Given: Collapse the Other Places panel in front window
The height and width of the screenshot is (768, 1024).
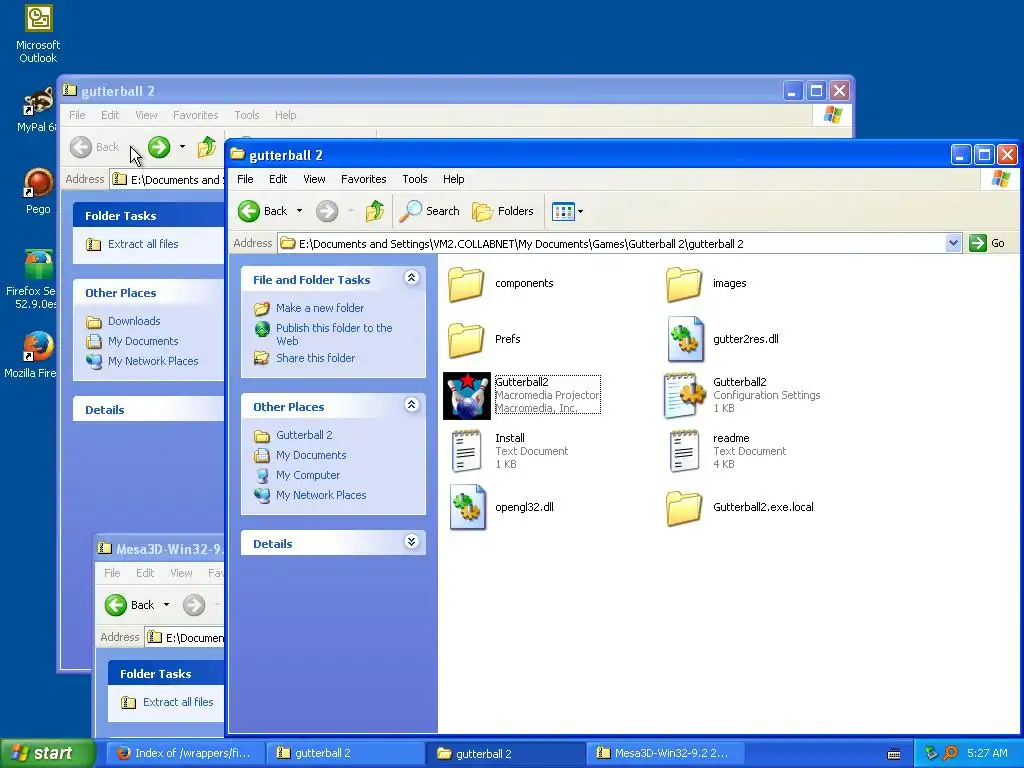Looking at the screenshot, I should coord(411,405).
